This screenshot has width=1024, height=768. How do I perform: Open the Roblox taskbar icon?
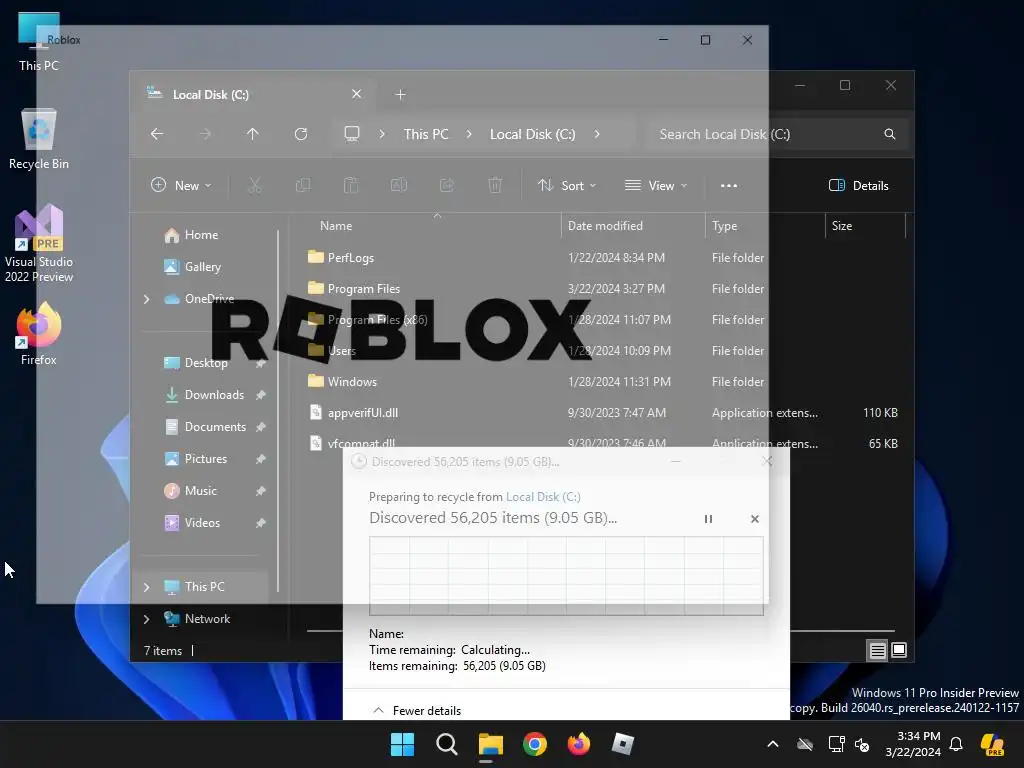(x=622, y=744)
